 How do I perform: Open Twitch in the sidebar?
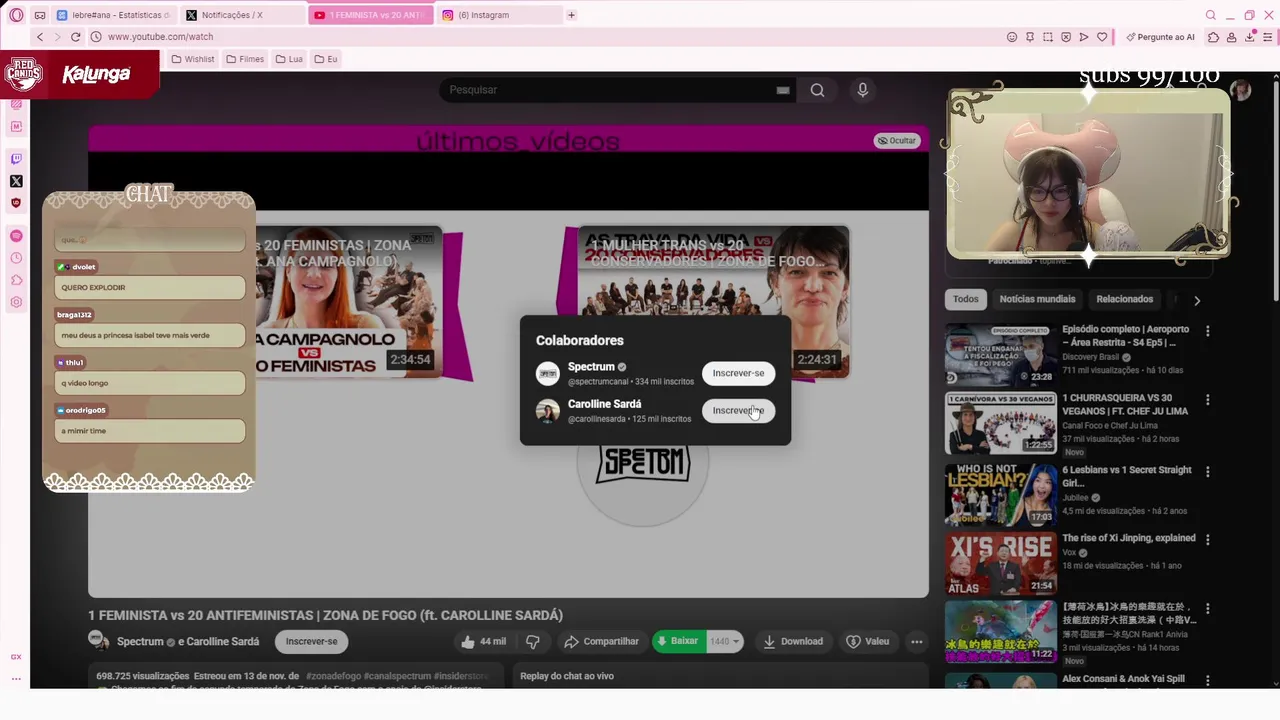pyautogui.click(x=16, y=159)
